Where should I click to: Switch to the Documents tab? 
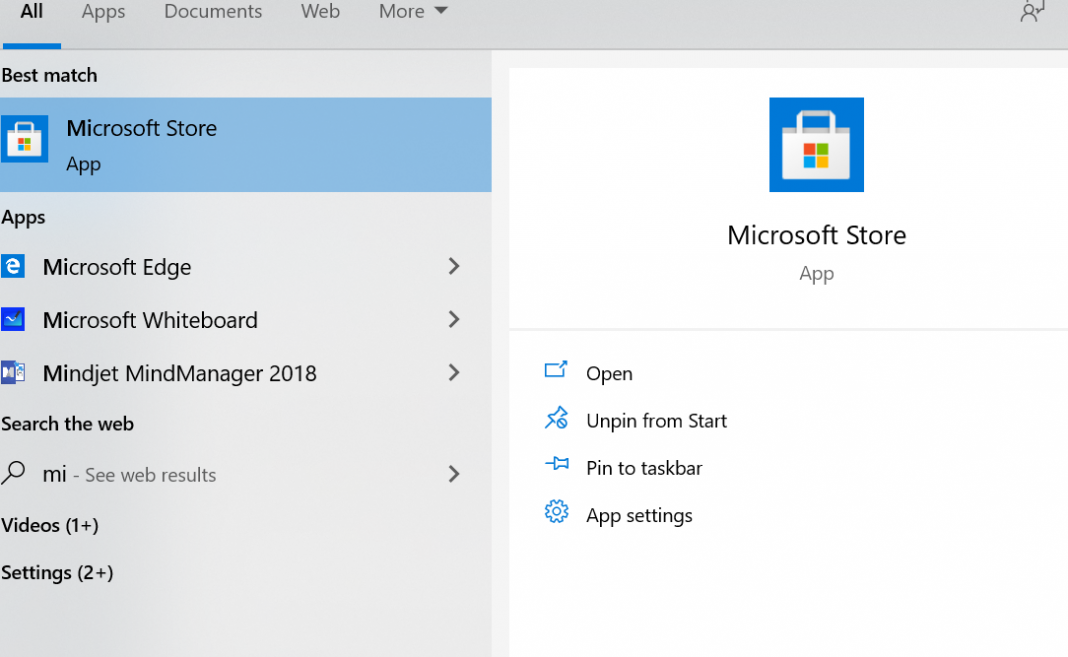click(213, 12)
